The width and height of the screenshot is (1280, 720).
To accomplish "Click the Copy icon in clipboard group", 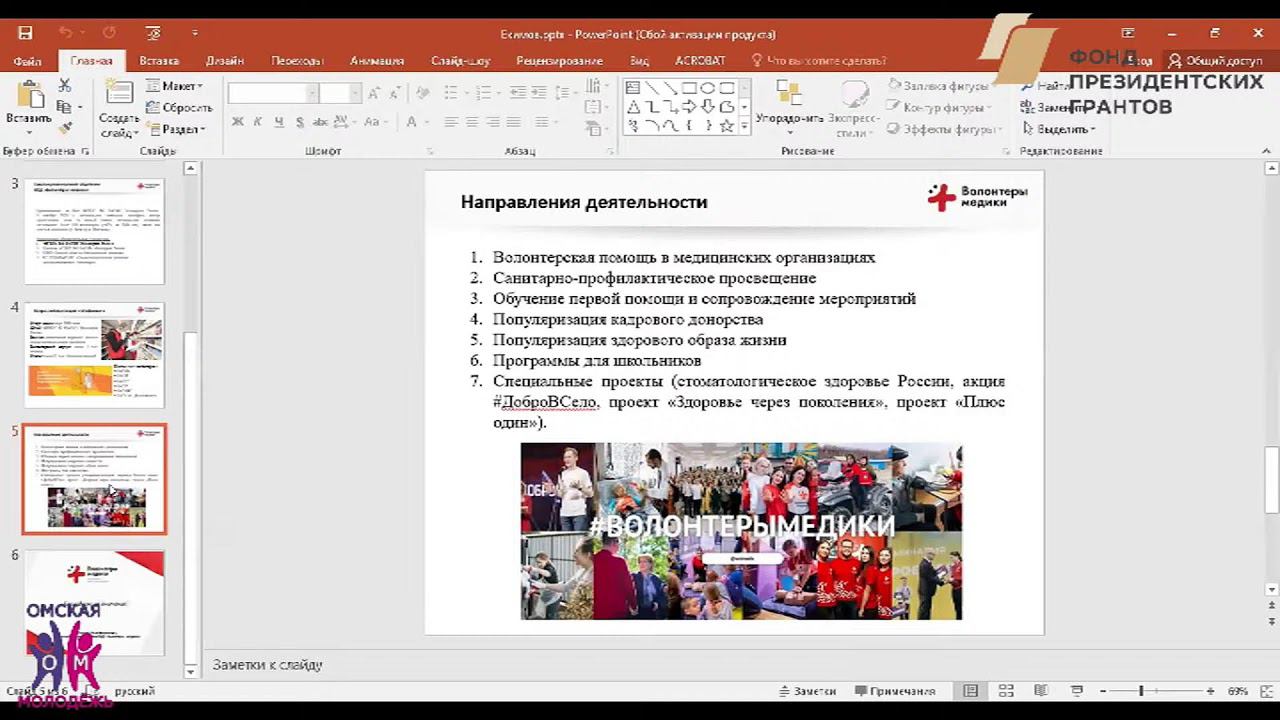I will click(x=65, y=107).
